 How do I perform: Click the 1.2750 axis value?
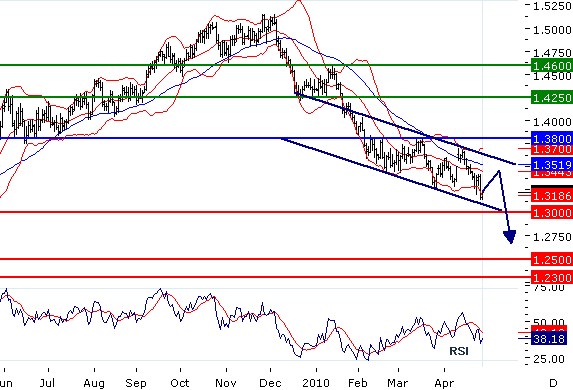(552, 237)
